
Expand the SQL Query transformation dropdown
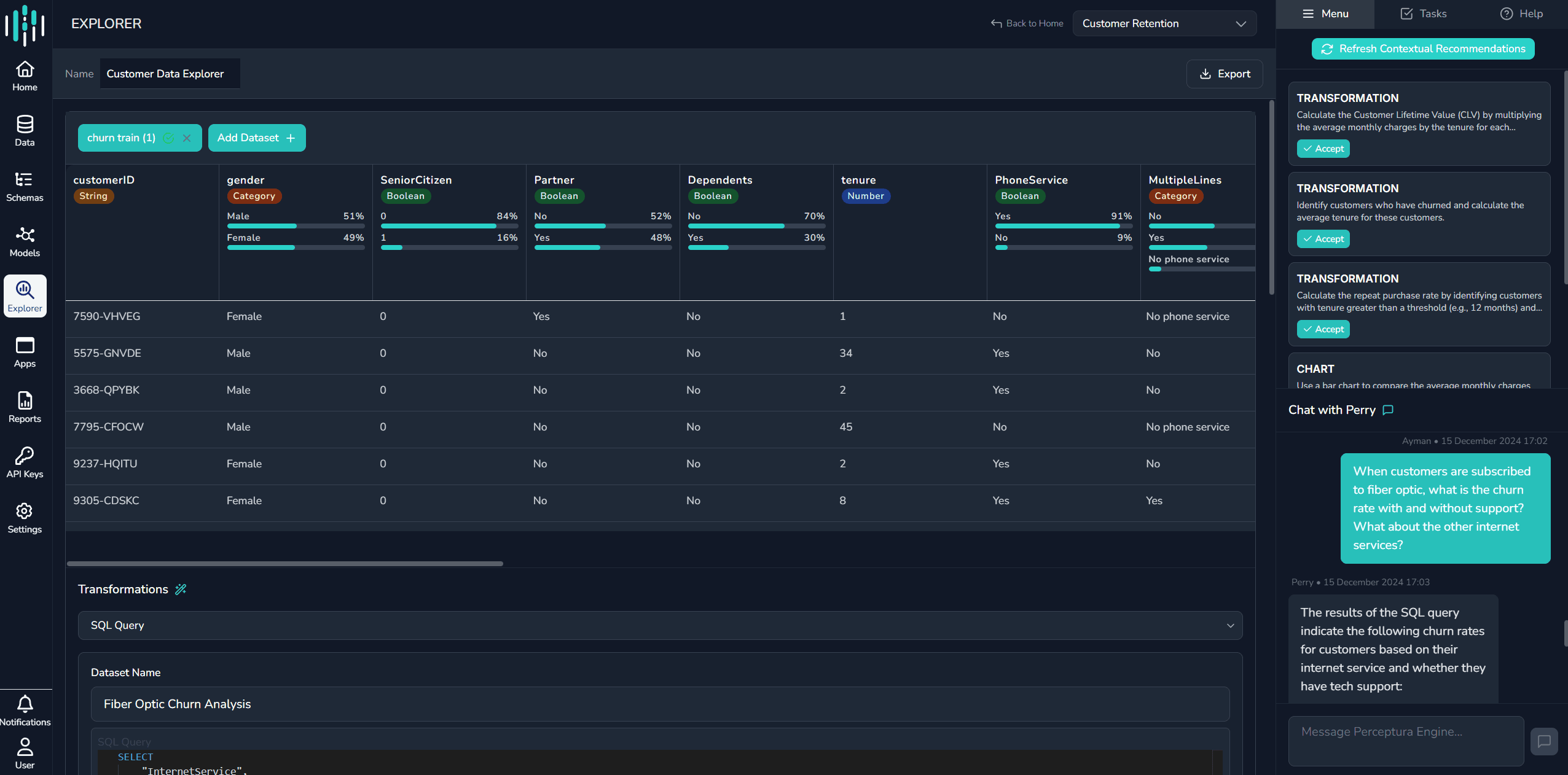coord(660,625)
